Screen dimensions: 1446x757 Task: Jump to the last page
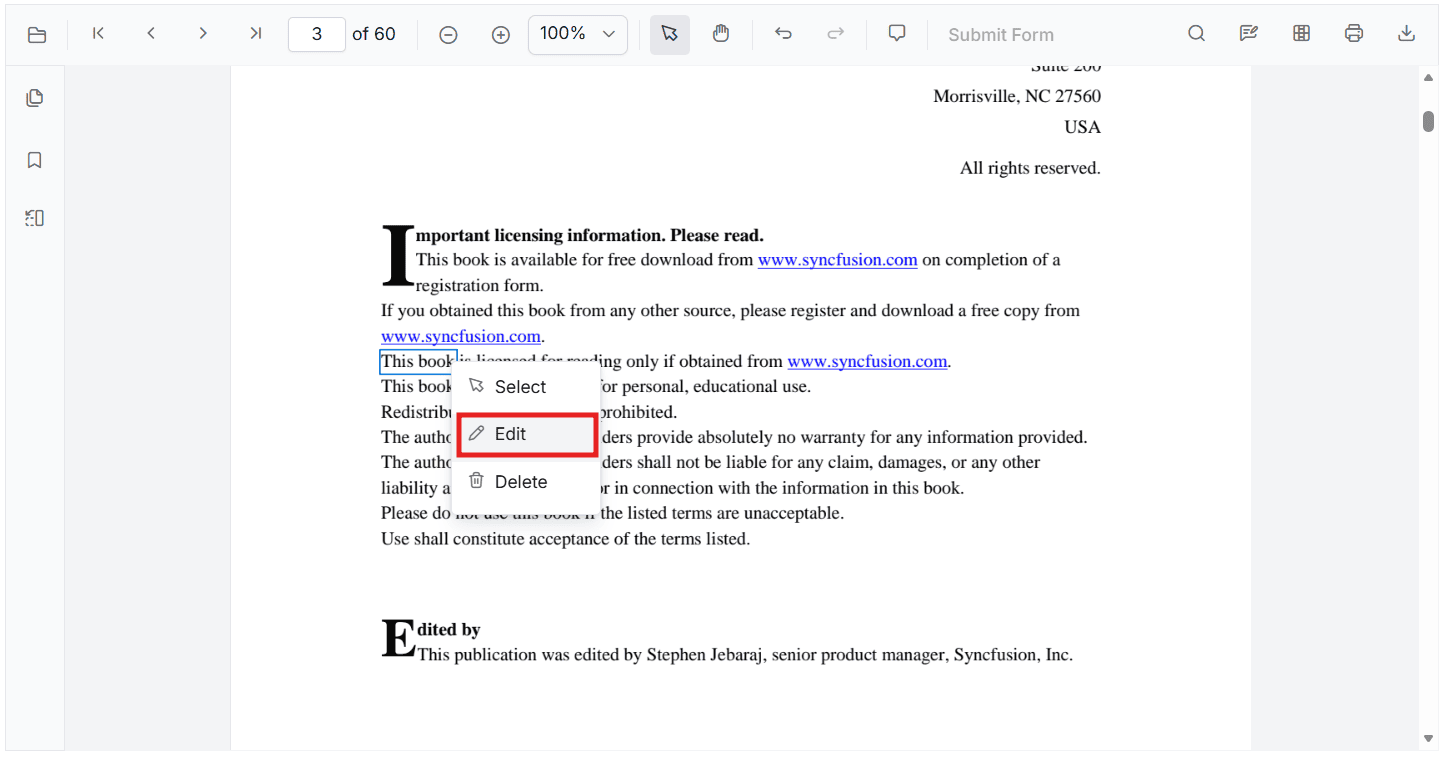256,34
